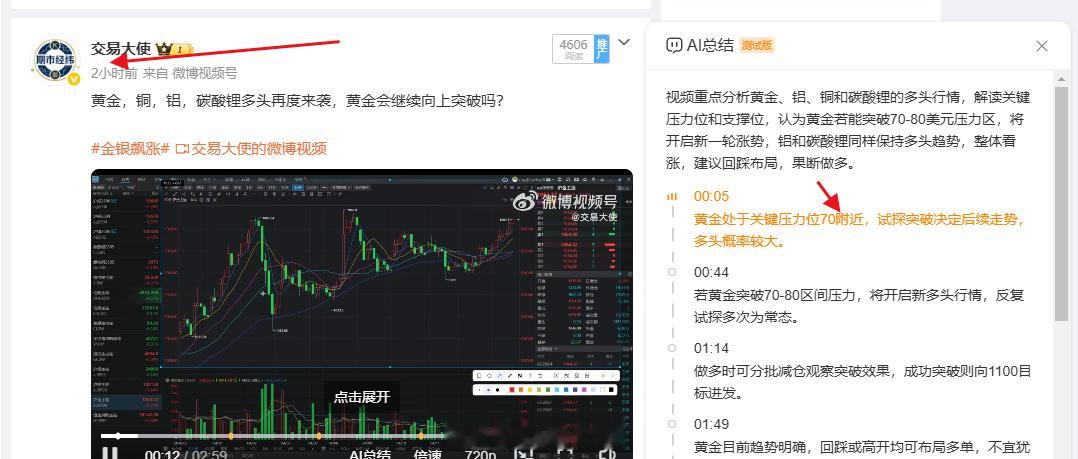The image size is (1078, 459).
Task: Jump to the 00:44 summary timestamp
Action: [711, 273]
